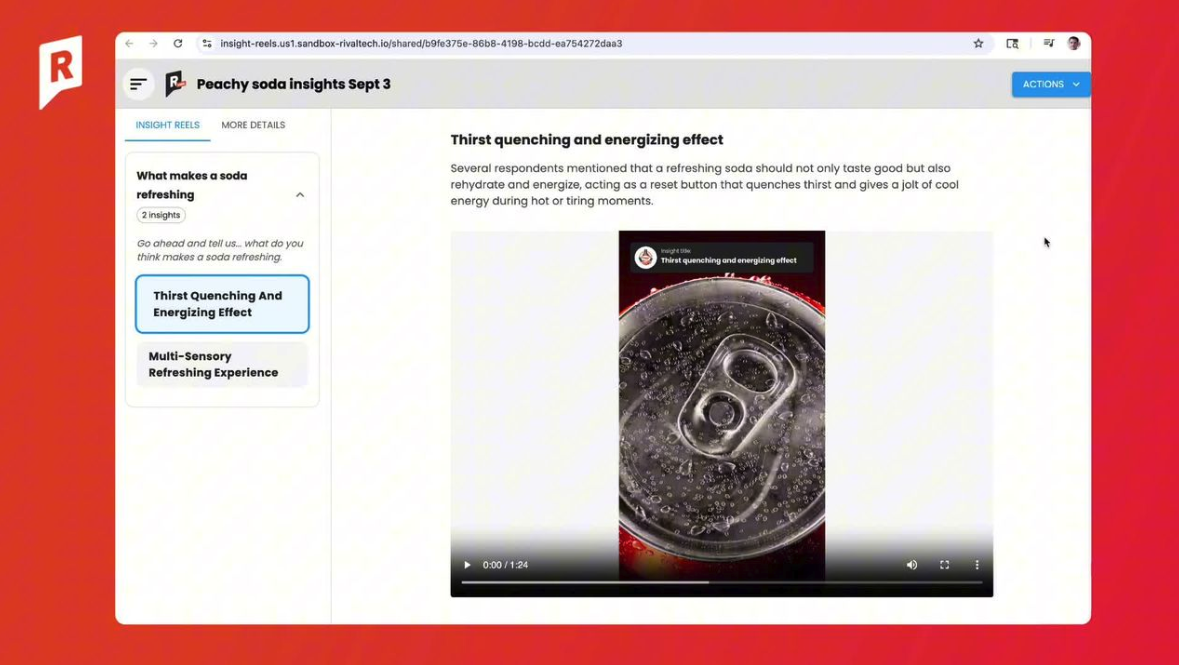Open the ACTIONS dropdown
Screen dimensions: 1179x665
[x=1050, y=84]
